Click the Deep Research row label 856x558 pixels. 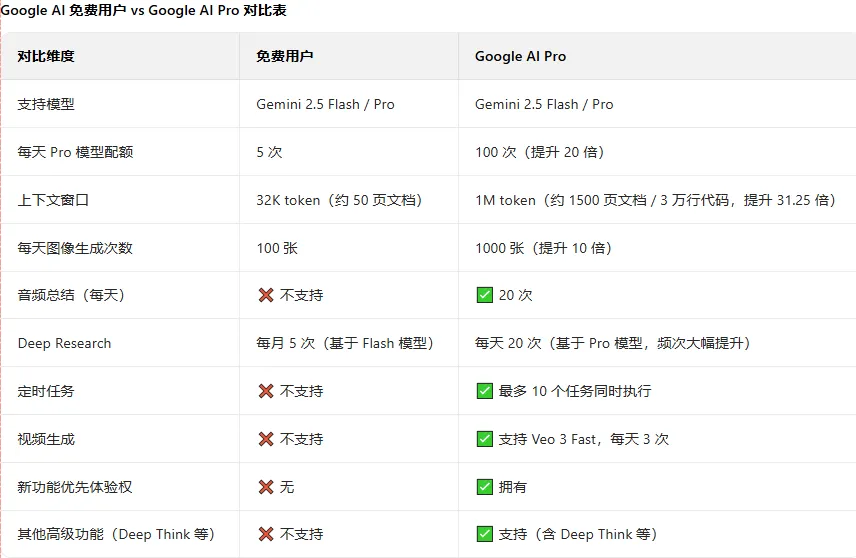64,343
